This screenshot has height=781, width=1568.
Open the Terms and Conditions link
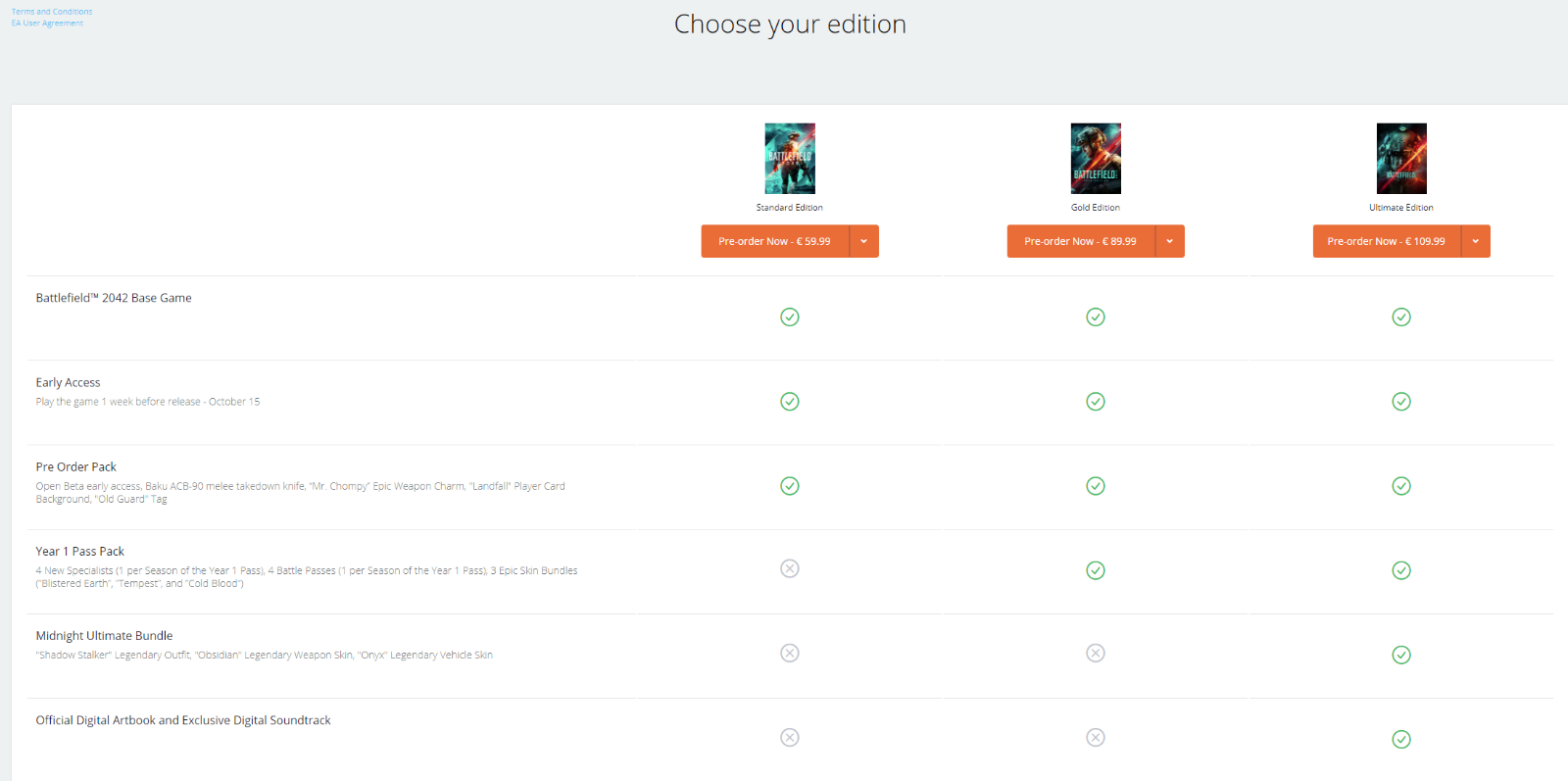click(x=52, y=12)
